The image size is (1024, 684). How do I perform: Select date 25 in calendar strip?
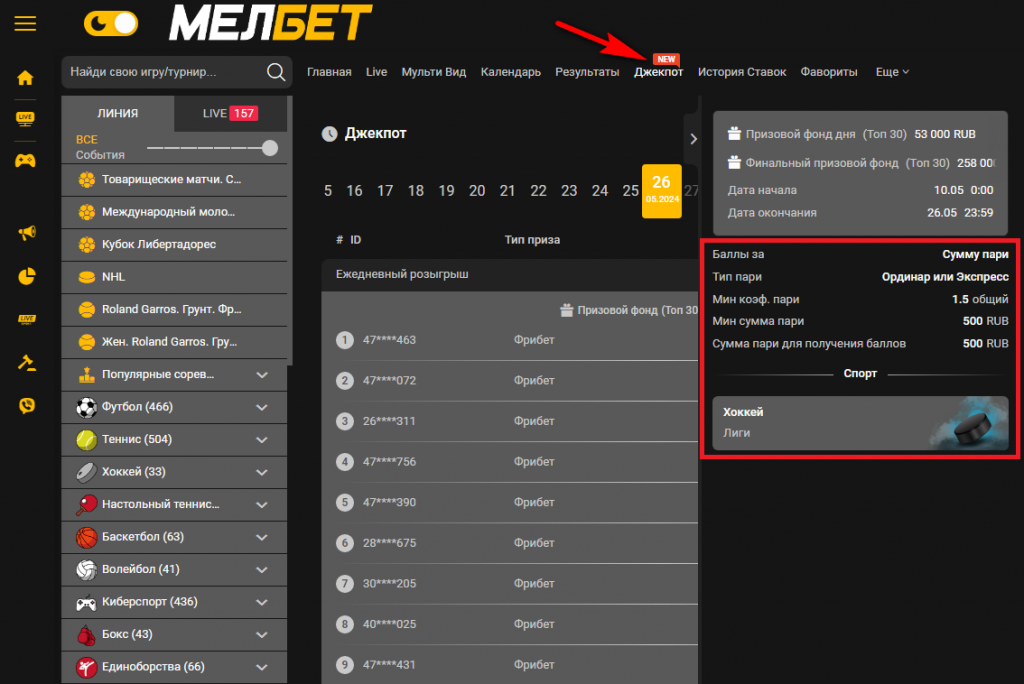tap(630, 191)
